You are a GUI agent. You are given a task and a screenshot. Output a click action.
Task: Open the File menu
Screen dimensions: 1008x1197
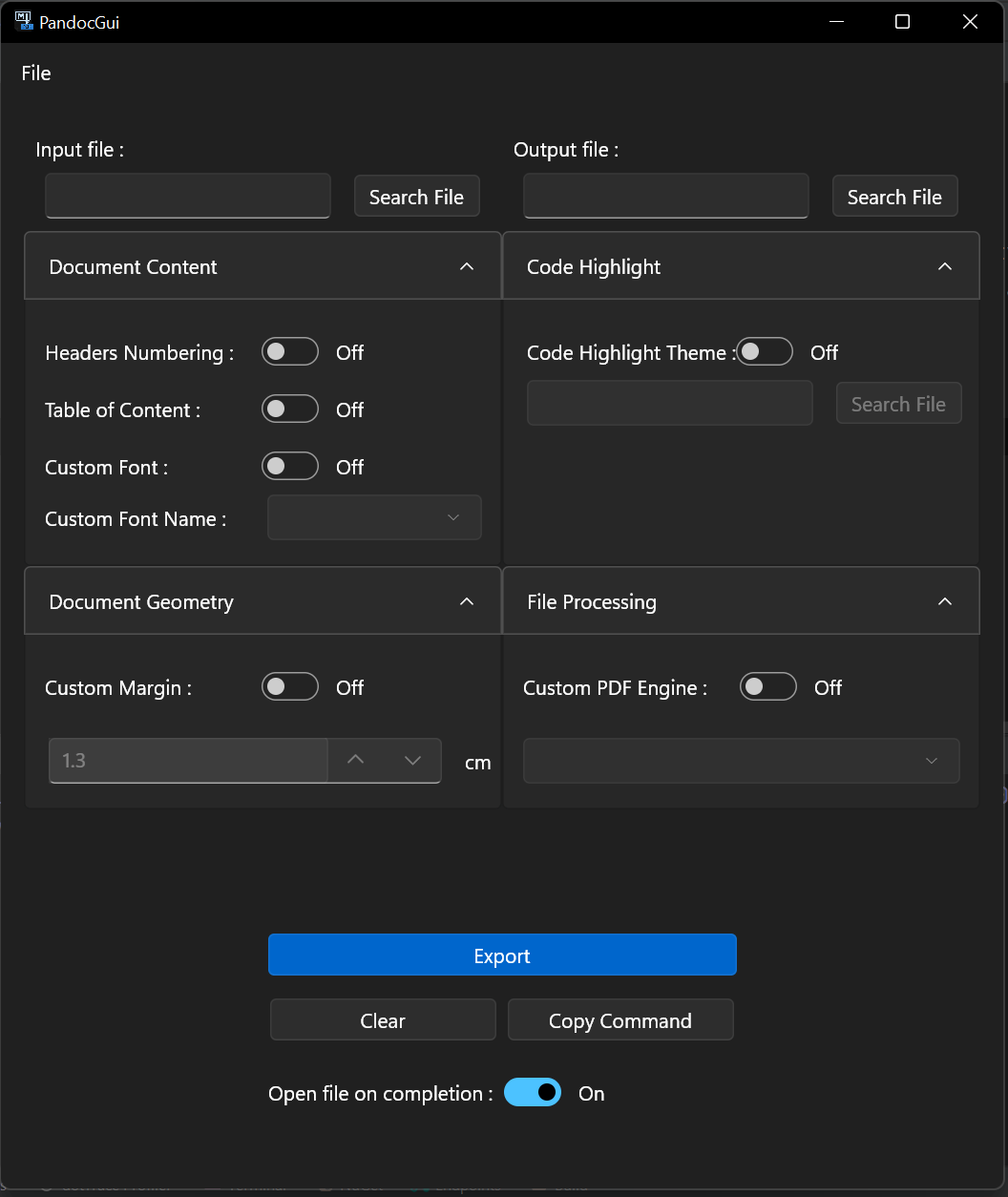click(35, 73)
